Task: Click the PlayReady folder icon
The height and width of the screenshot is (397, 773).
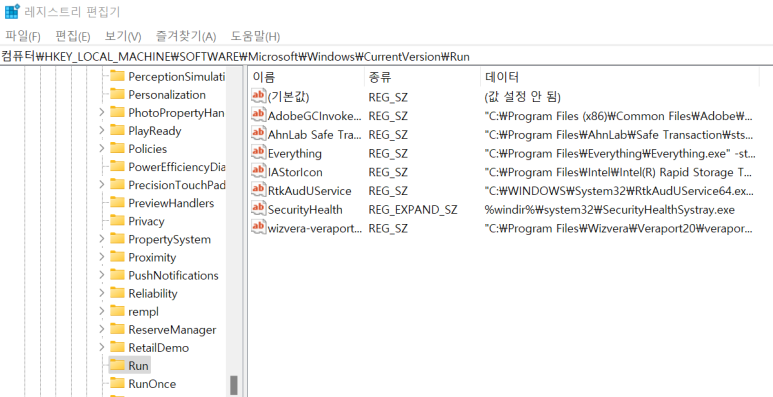Action: (x=117, y=131)
